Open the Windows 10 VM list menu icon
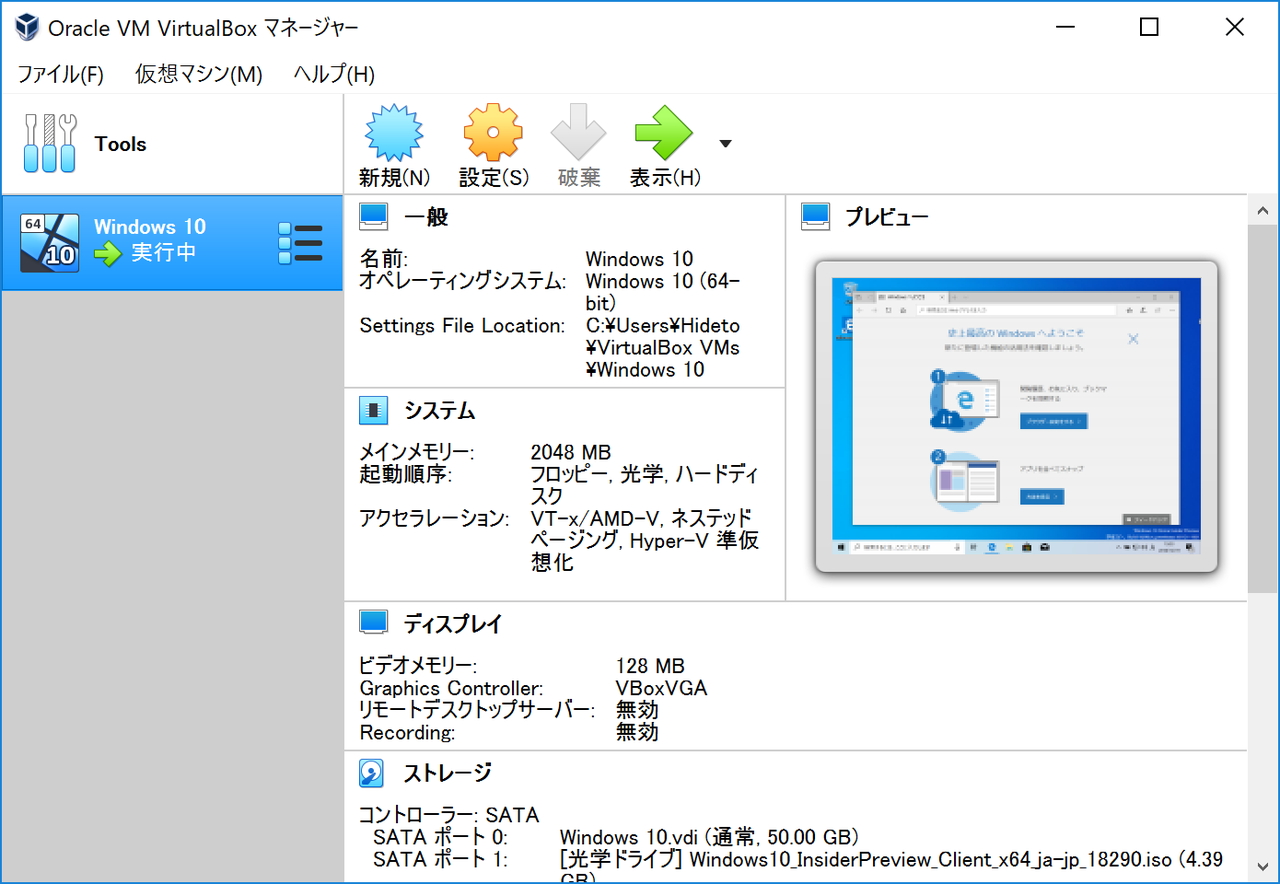Screen dimensions: 1280x884 pyautogui.click(x=300, y=241)
